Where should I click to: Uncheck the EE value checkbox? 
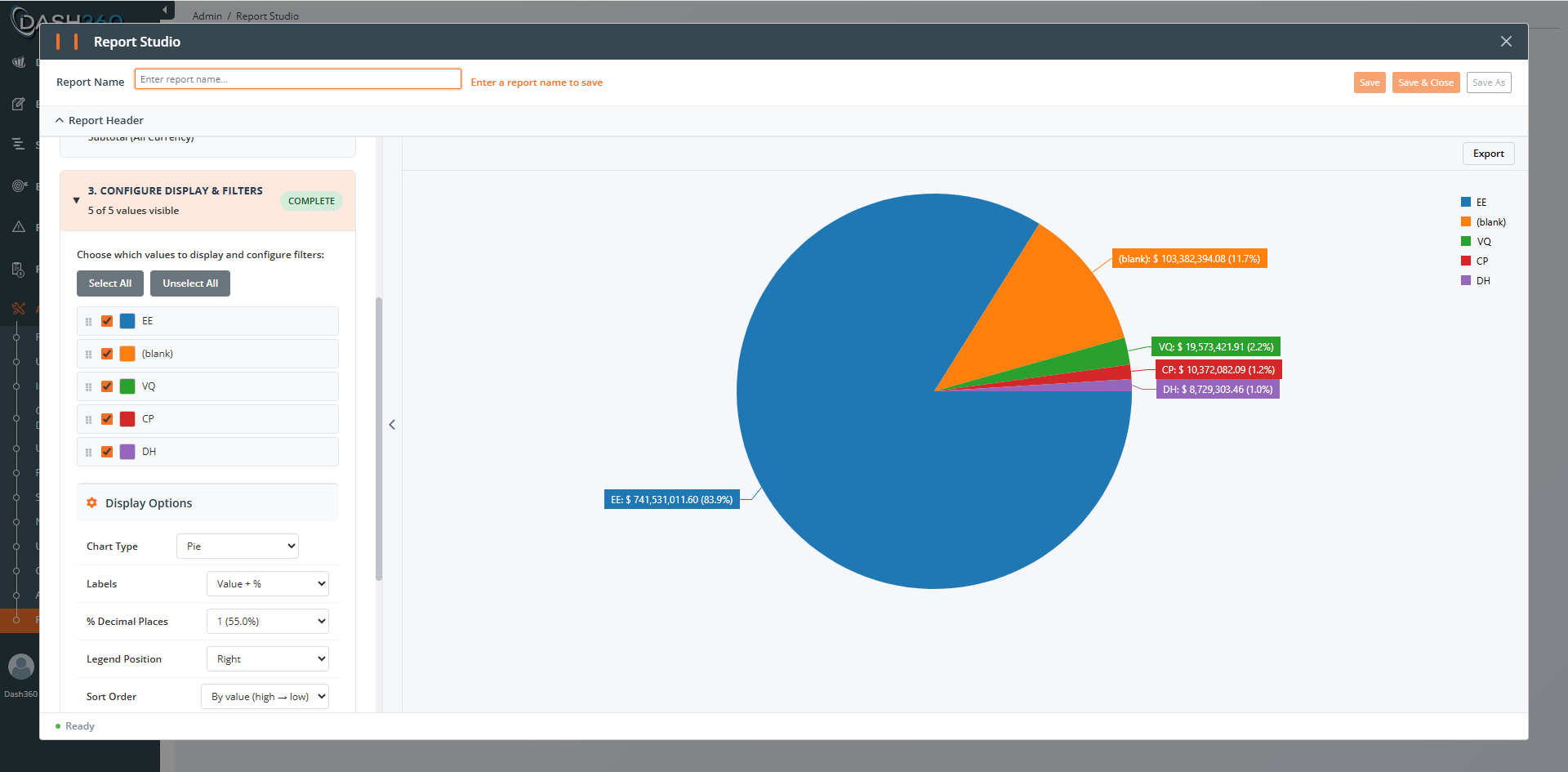point(107,321)
